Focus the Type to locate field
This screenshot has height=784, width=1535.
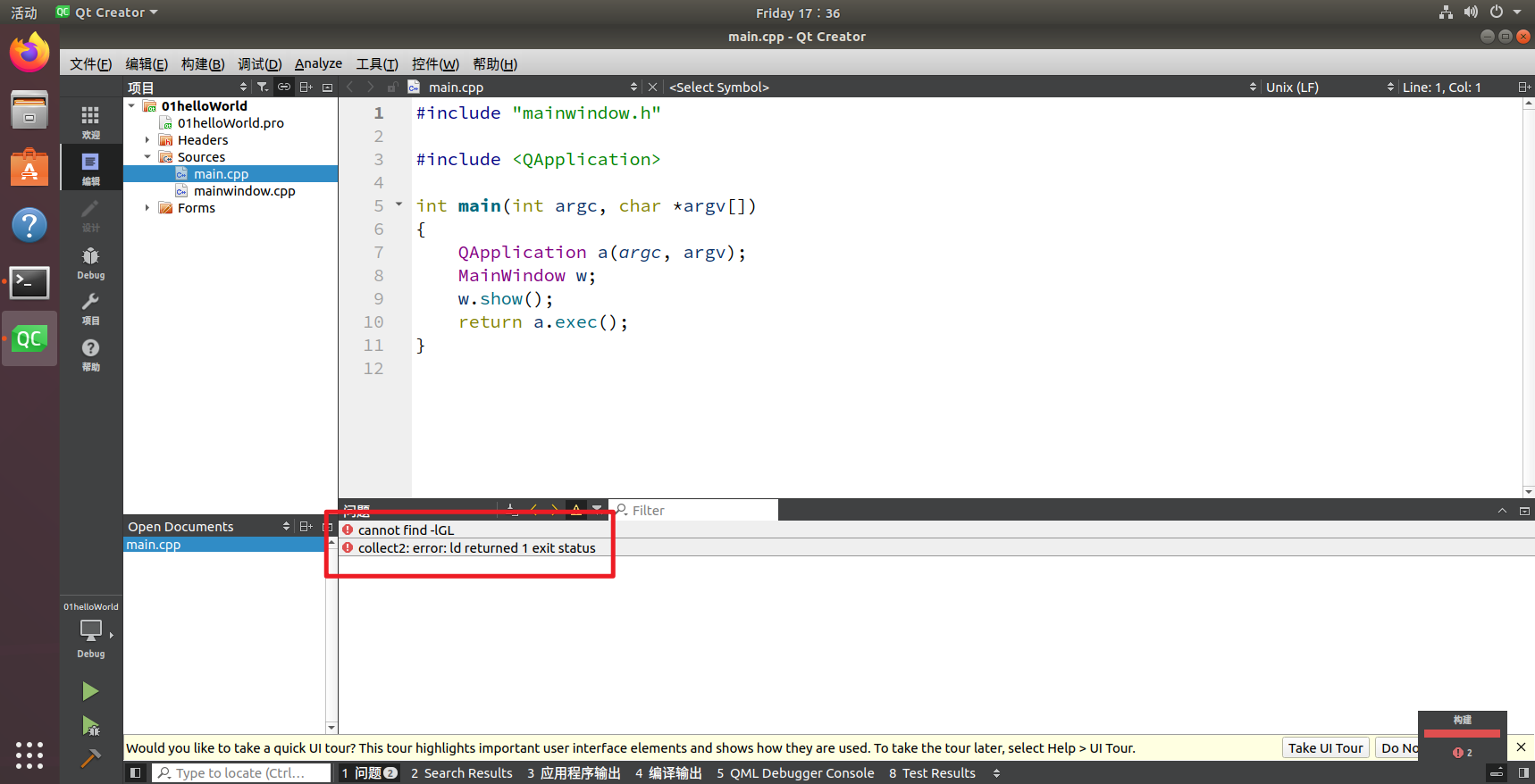(241, 772)
